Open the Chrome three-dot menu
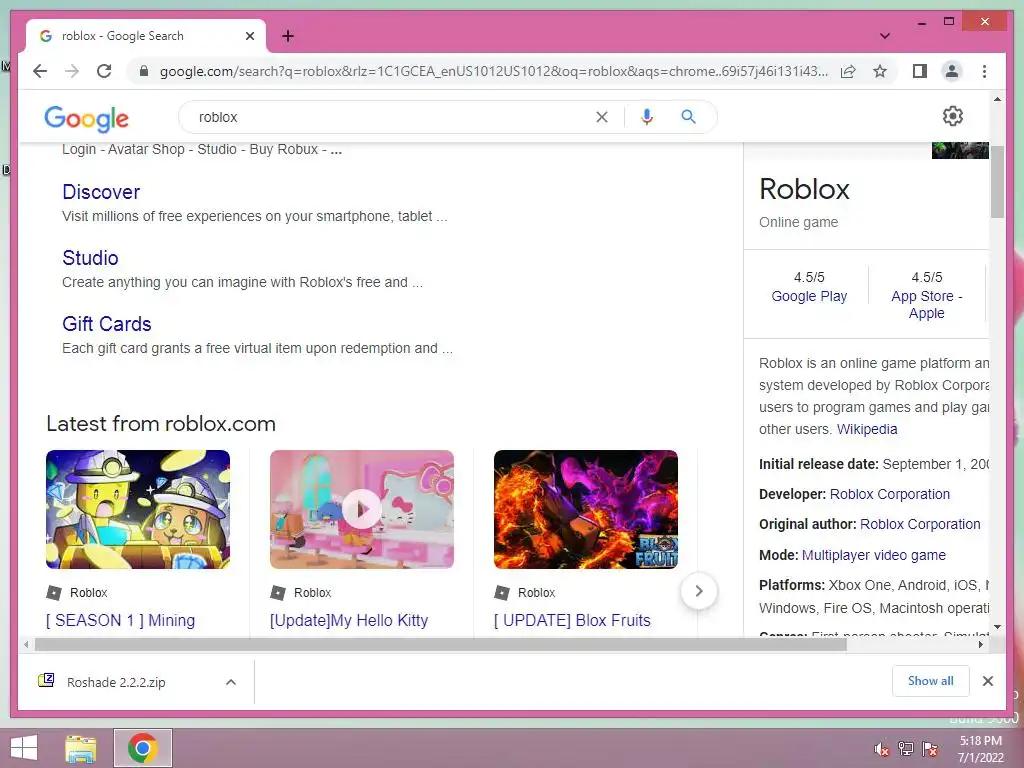 click(984, 71)
